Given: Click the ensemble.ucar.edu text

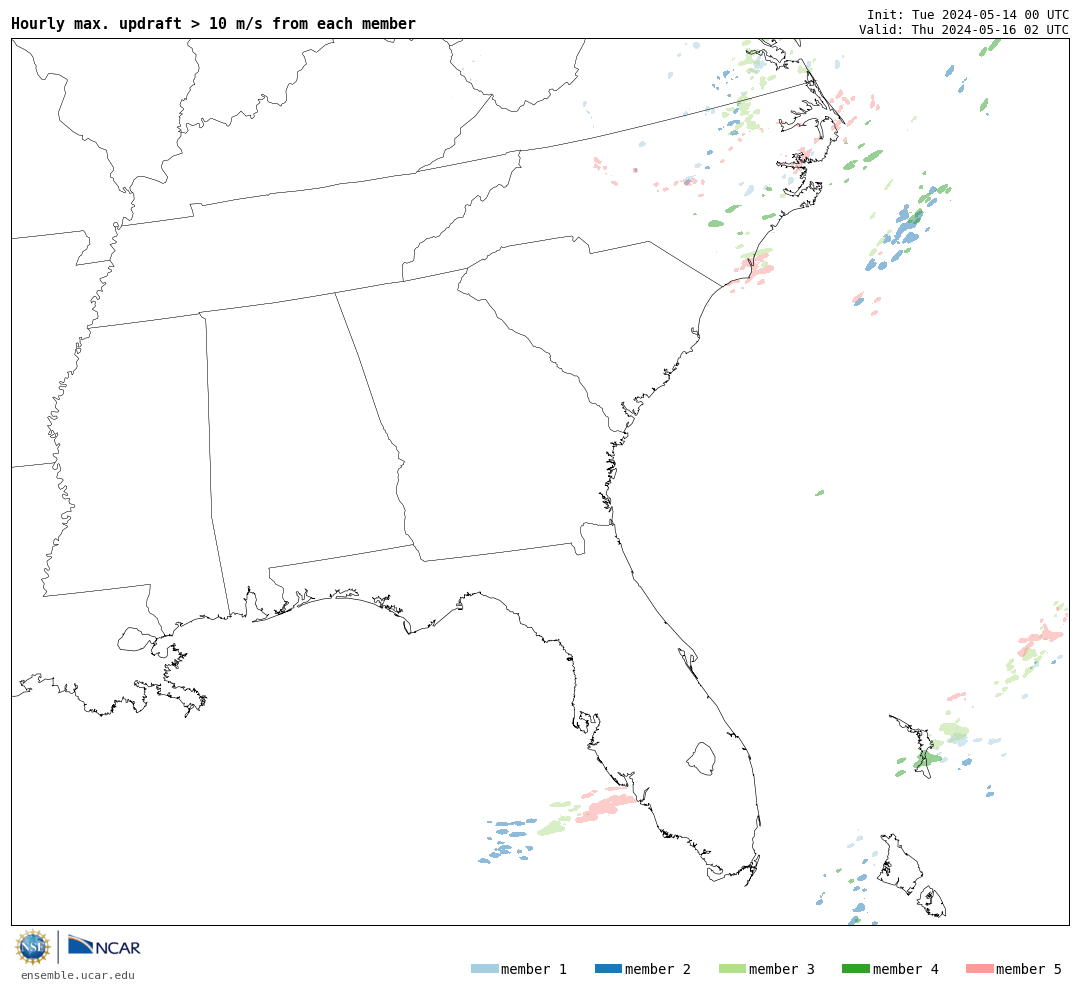Looking at the screenshot, I should (x=78, y=975).
